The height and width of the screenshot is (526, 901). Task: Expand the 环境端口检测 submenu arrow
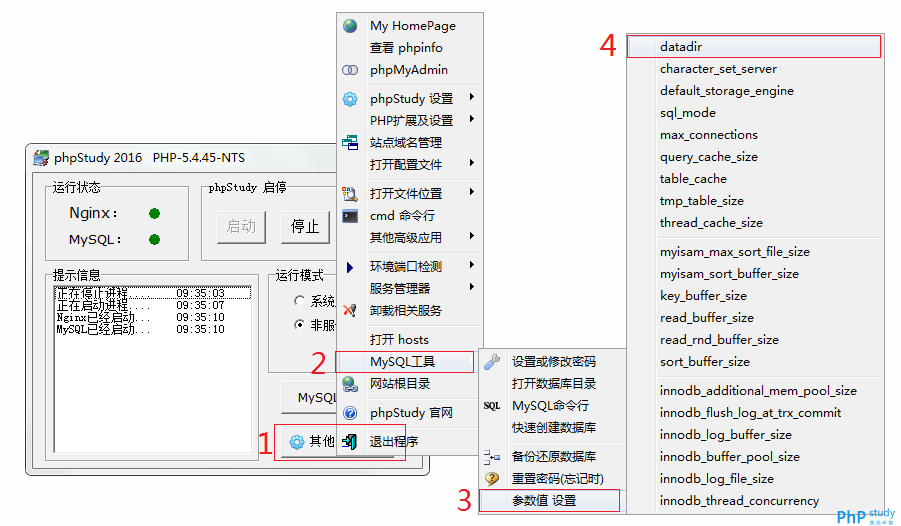click(472, 265)
